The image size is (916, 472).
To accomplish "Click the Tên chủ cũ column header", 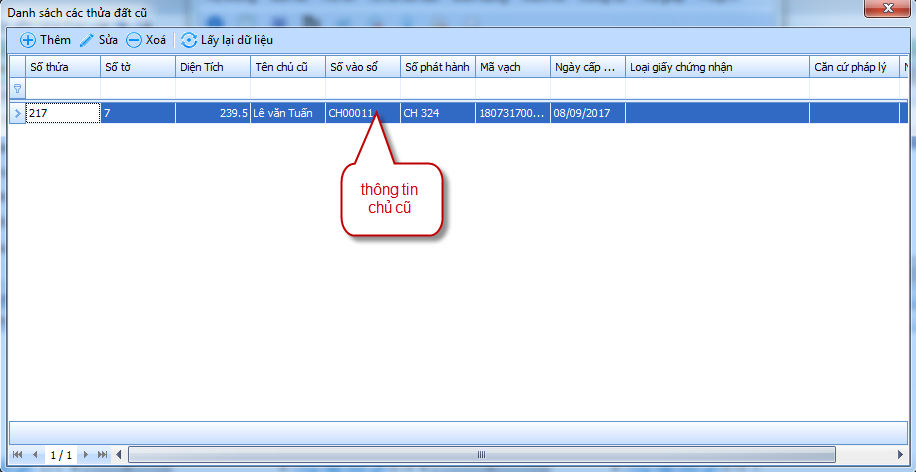I will 287,67.
